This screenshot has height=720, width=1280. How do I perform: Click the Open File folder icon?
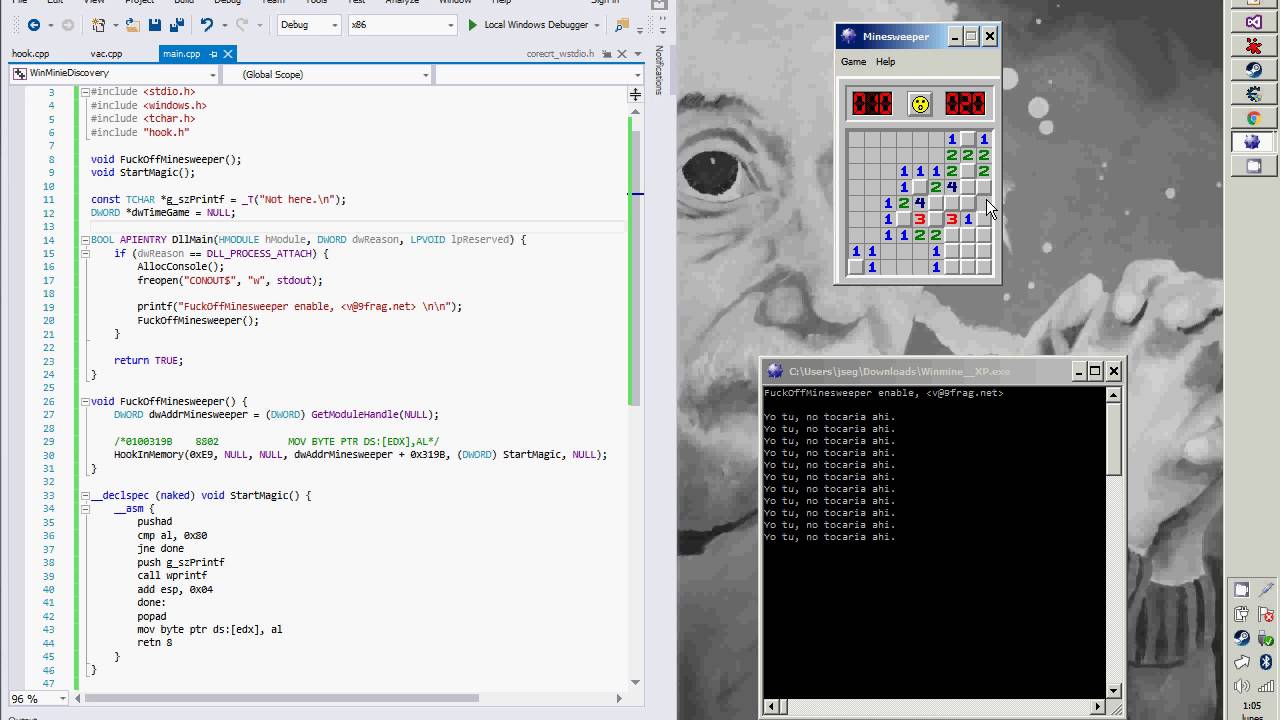132,25
